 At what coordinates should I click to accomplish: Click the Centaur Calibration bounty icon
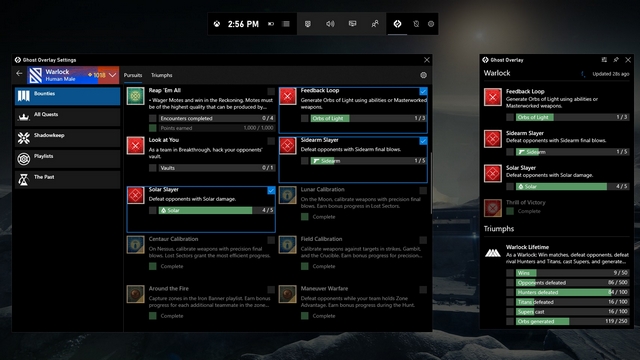tap(135, 244)
